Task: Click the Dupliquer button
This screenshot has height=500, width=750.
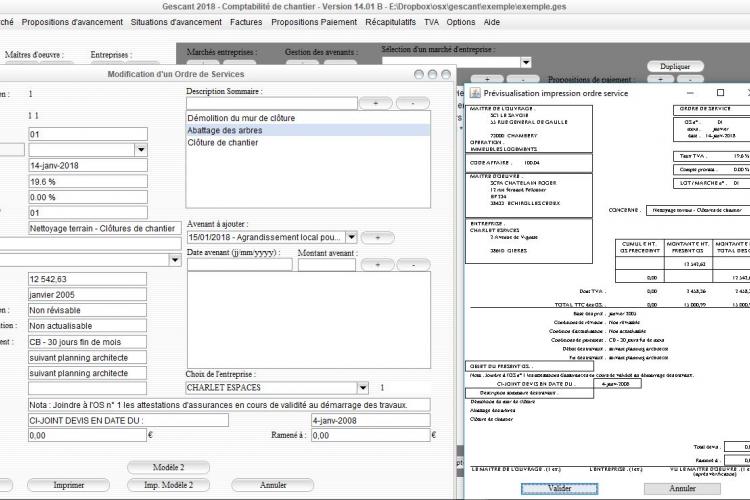Action: pyautogui.click(x=675, y=66)
